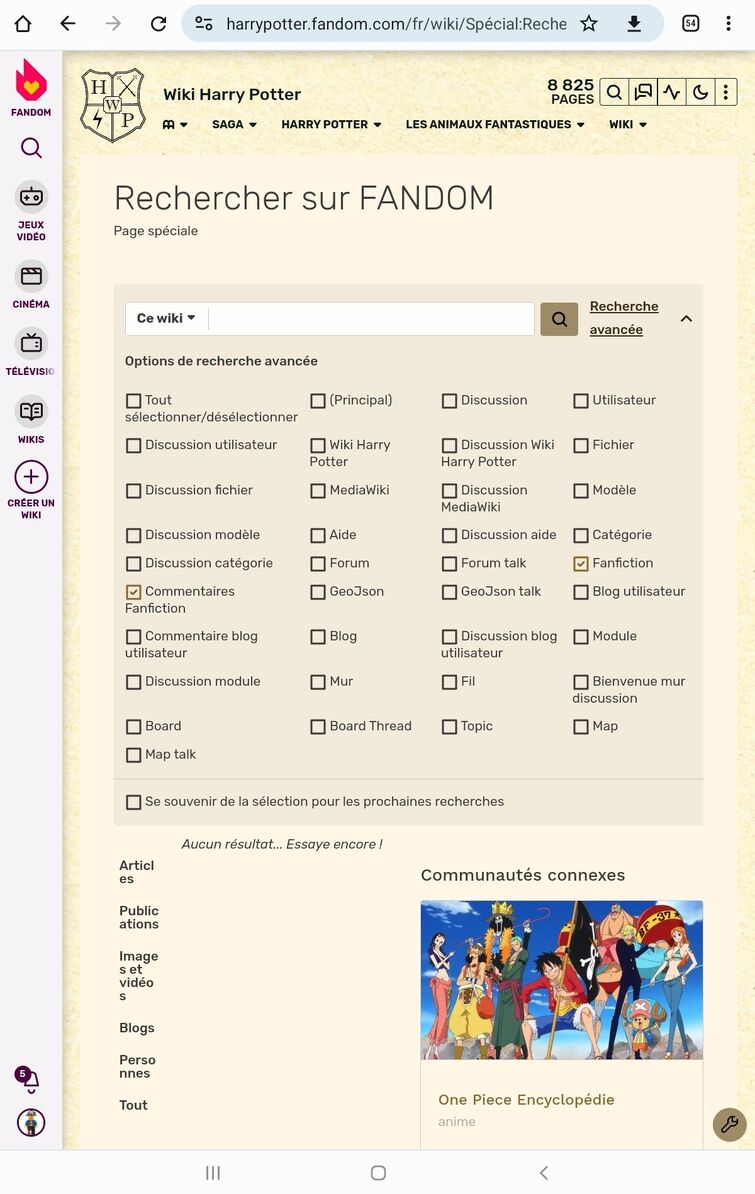This screenshot has height=1194, width=755.
Task: Tap Android recent apps button
Action: coord(213,1173)
